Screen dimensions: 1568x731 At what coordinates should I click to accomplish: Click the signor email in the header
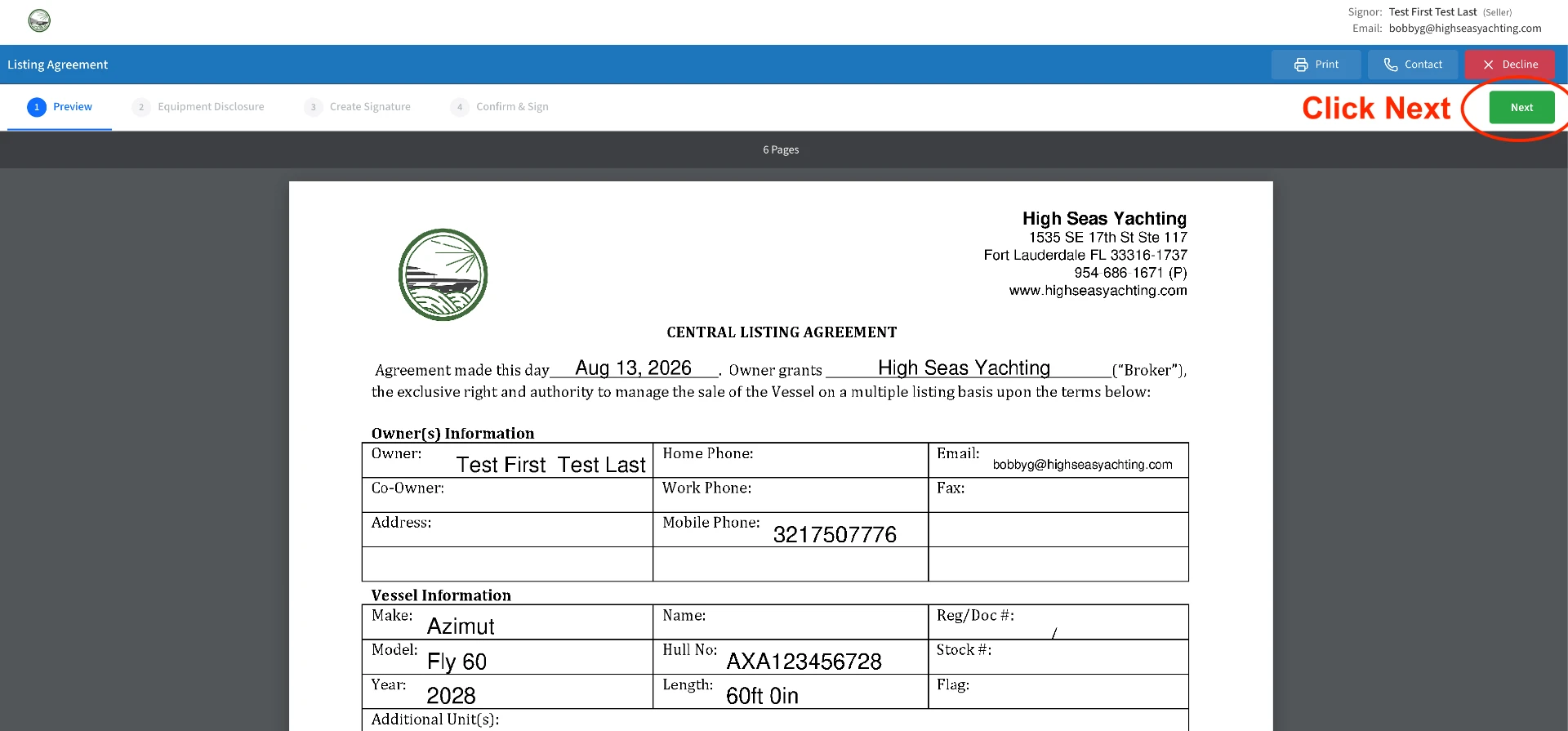pos(1465,28)
